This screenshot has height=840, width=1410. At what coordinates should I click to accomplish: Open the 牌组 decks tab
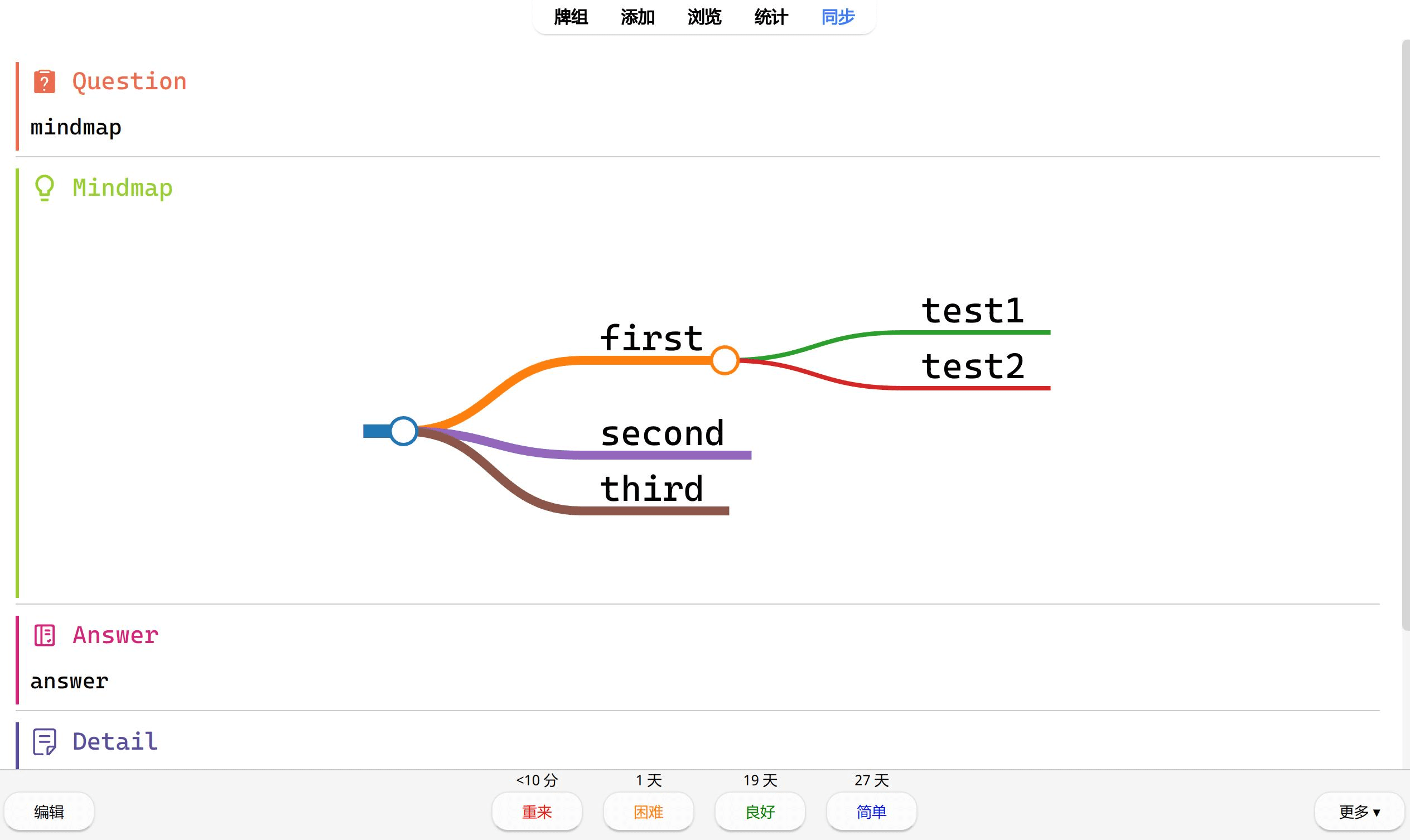pyautogui.click(x=571, y=17)
